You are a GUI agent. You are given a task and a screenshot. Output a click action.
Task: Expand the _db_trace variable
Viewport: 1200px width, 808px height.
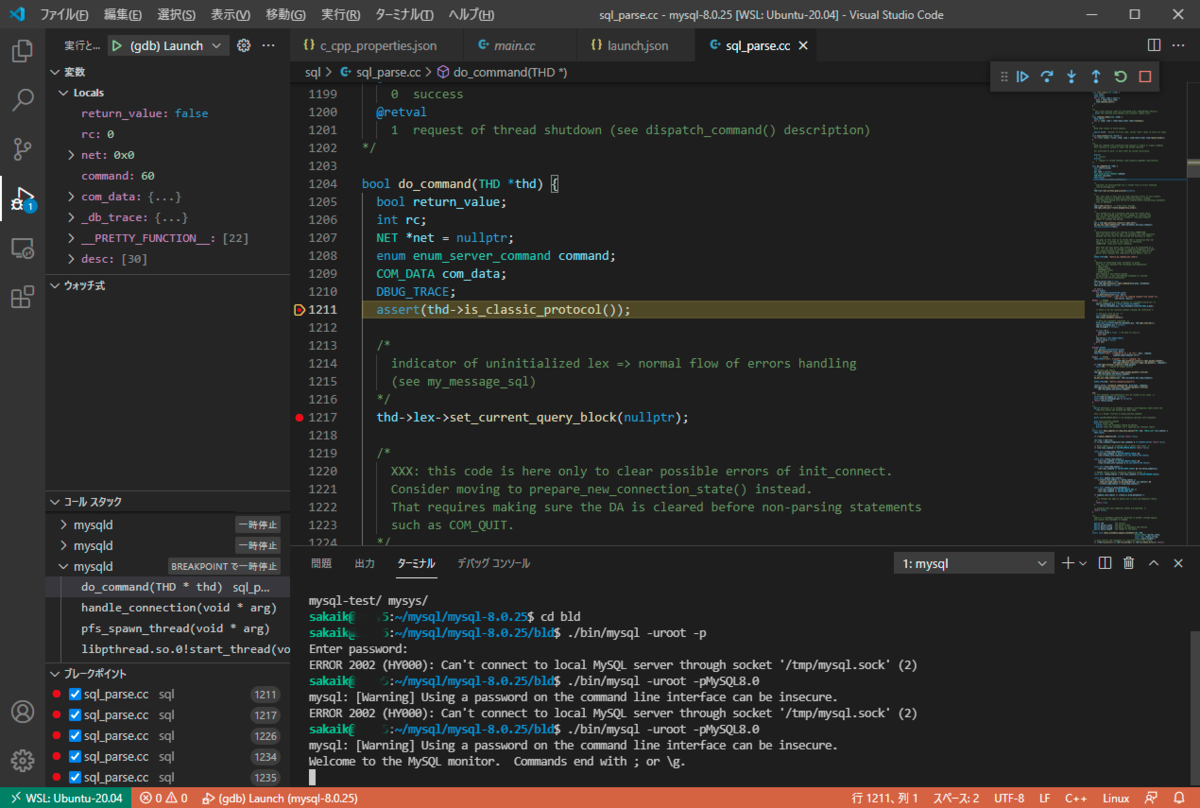(x=72, y=217)
